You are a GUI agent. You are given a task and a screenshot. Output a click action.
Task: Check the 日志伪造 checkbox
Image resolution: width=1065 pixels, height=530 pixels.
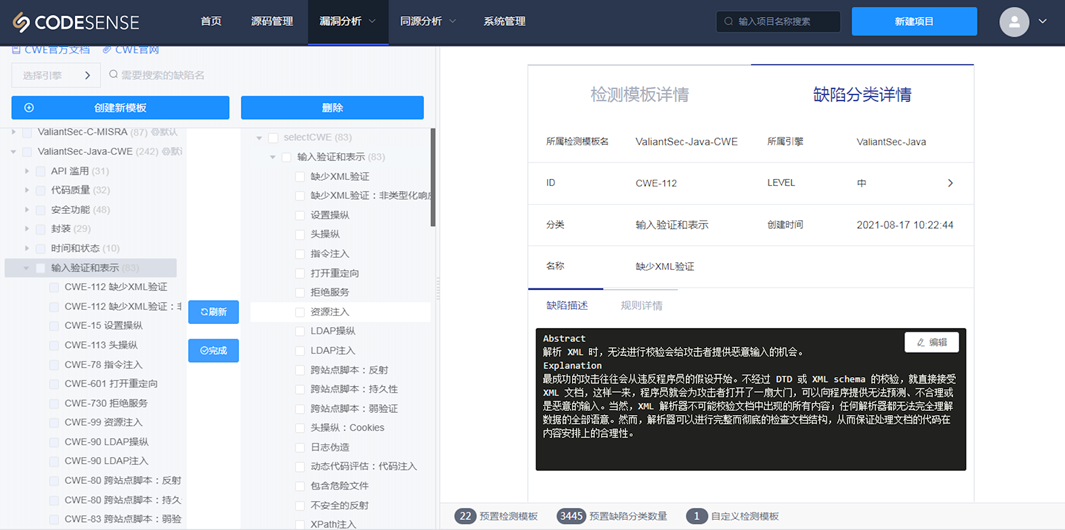(x=300, y=447)
